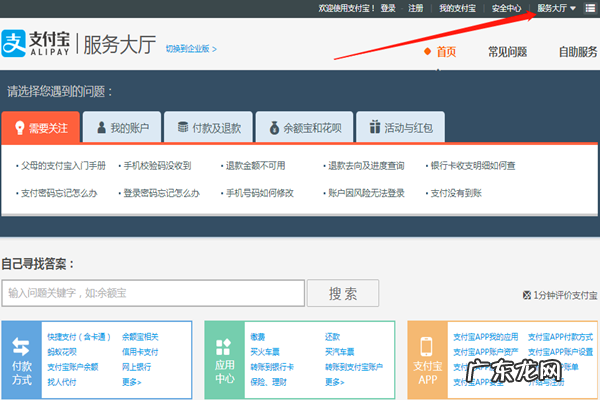This screenshot has height=400, width=600.
Task: Open 支付宝APP账户资产 link
Action: (x=486, y=352)
